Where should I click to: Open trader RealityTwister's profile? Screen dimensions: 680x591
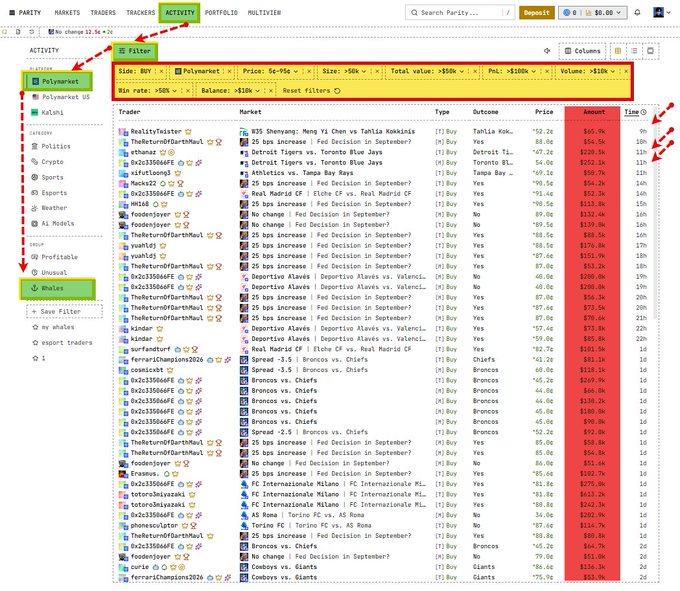tap(156, 131)
